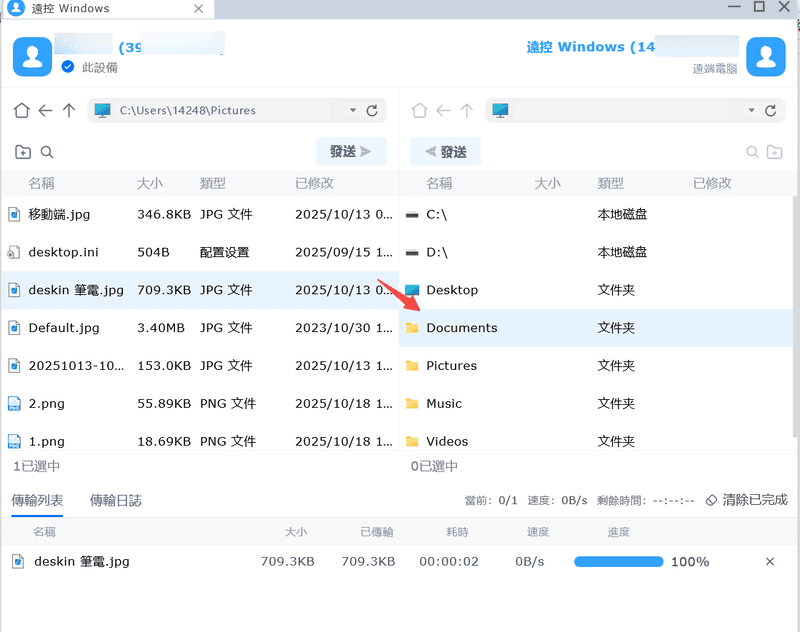Open remote D:\ drive

tap(596, 252)
